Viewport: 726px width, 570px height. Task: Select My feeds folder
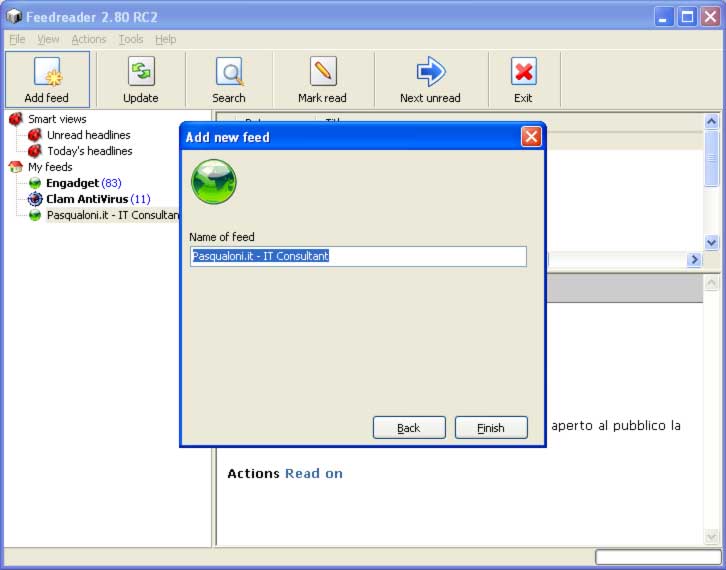(x=50, y=167)
